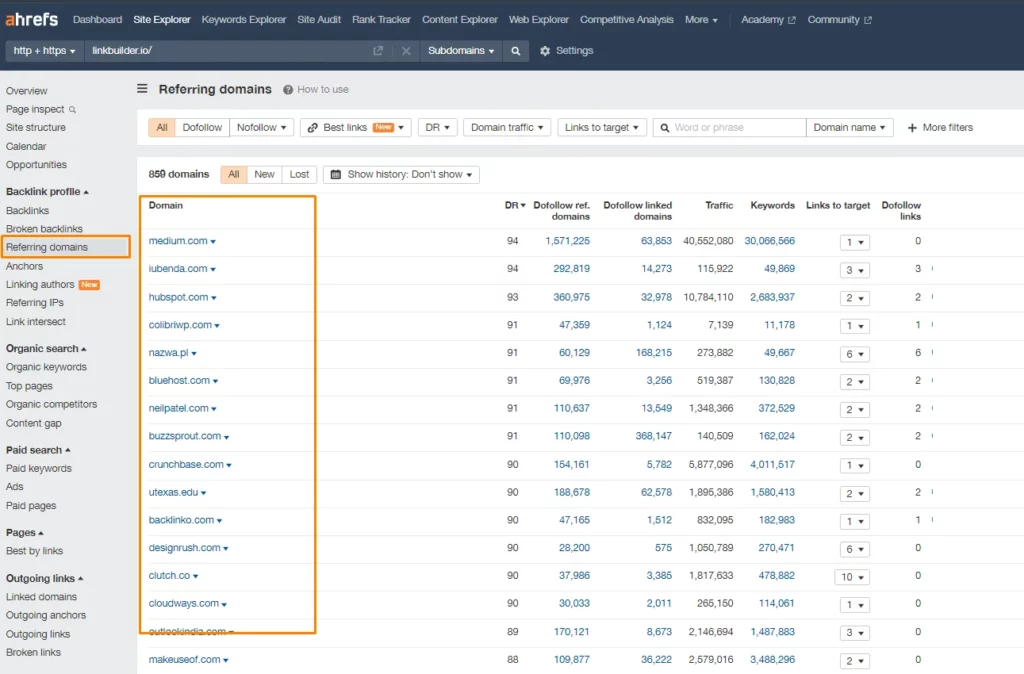Open Overview in the sidebar
1024x674 pixels.
click(26, 91)
